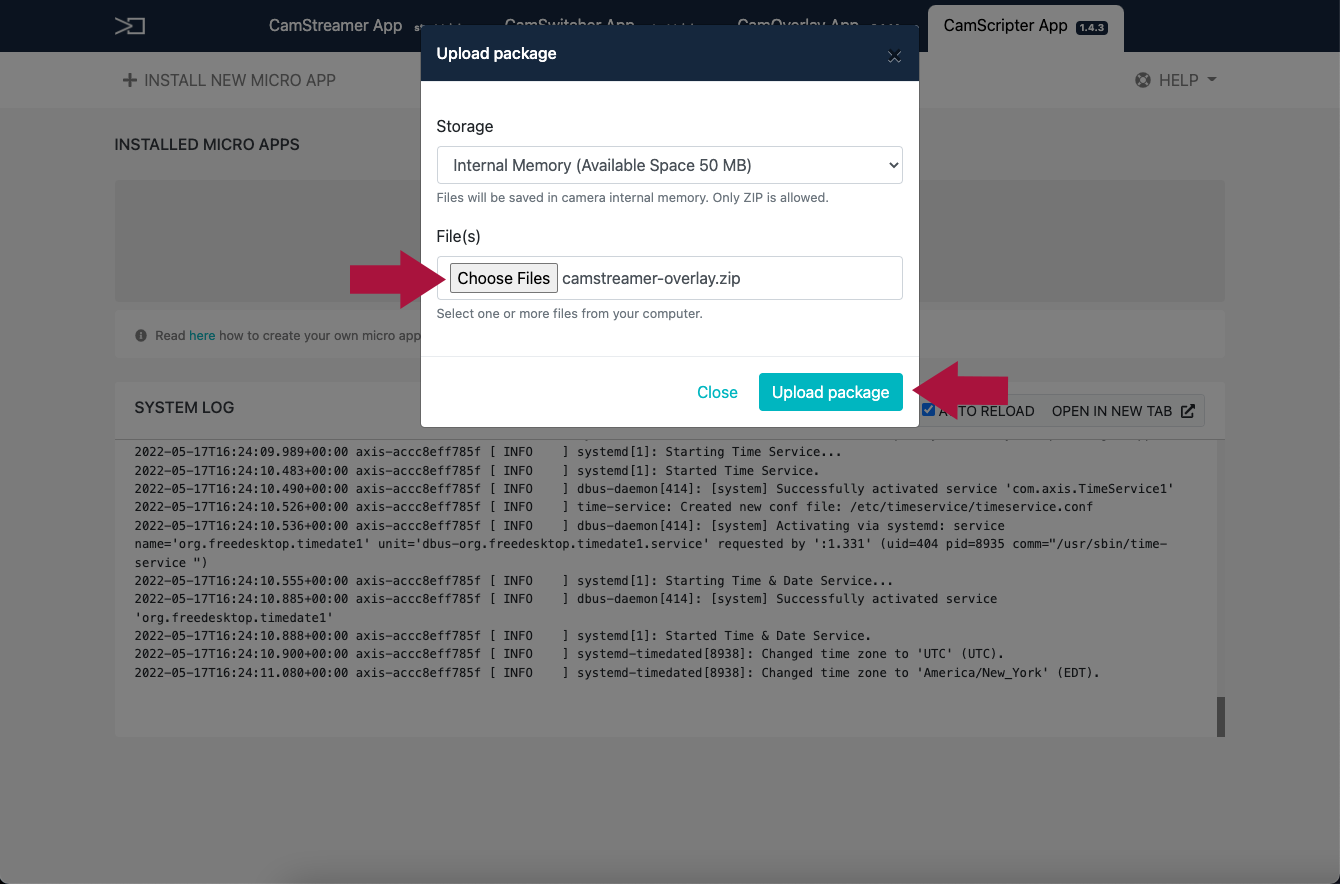Click the 'Started Time Service.' log line
This screenshot has height=884, width=1340.
click(x=477, y=470)
